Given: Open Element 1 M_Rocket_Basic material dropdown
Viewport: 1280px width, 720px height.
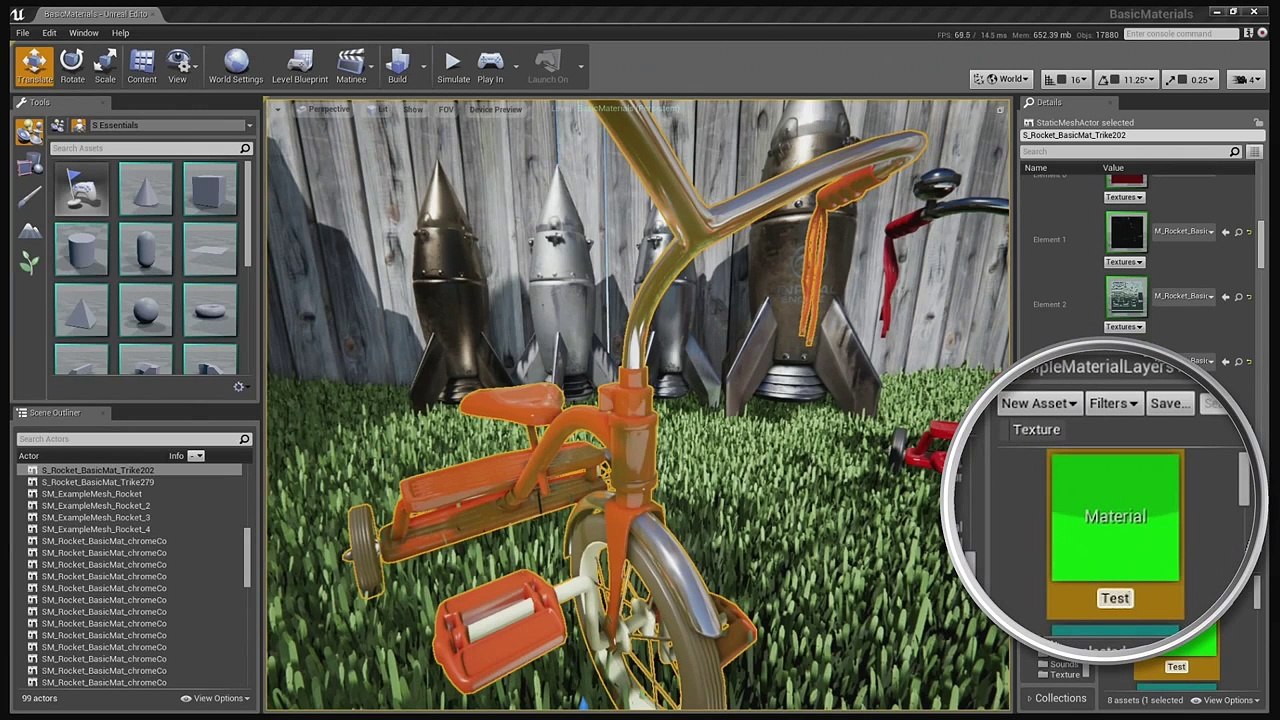Looking at the screenshot, I should tap(1185, 232).
